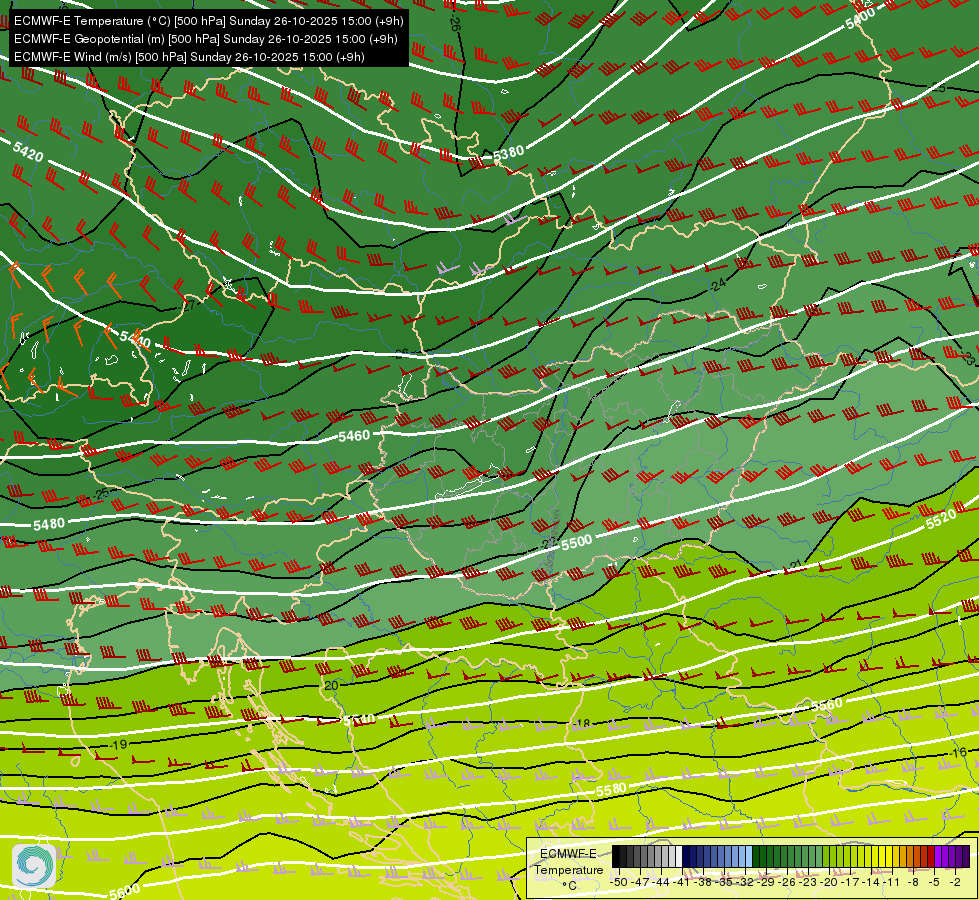Click the 5380 geopotential contour label
This screenshot has width=979, height=900.
[x=508, y=153]
